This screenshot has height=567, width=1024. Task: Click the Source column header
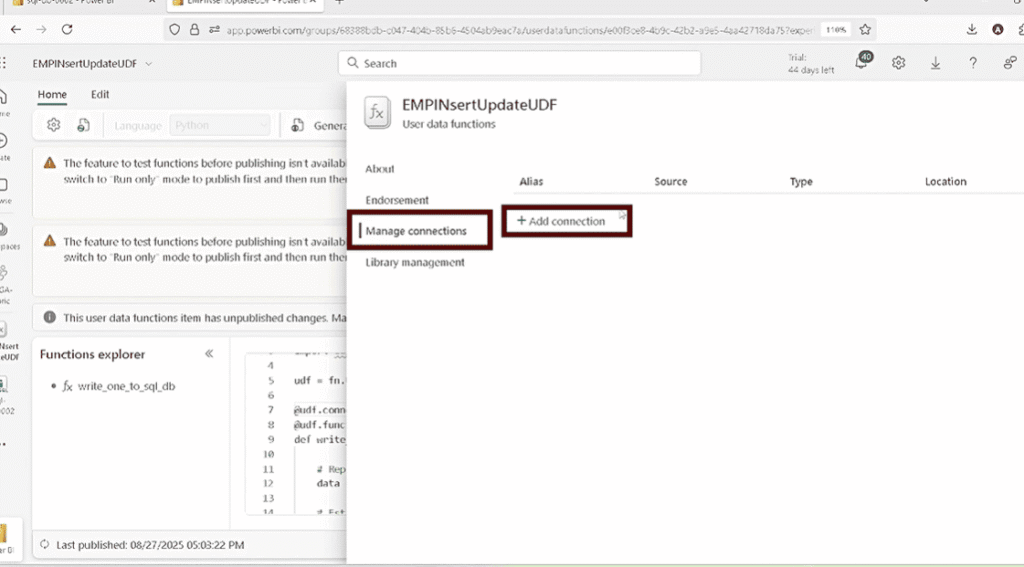click(x=671, y=182)
